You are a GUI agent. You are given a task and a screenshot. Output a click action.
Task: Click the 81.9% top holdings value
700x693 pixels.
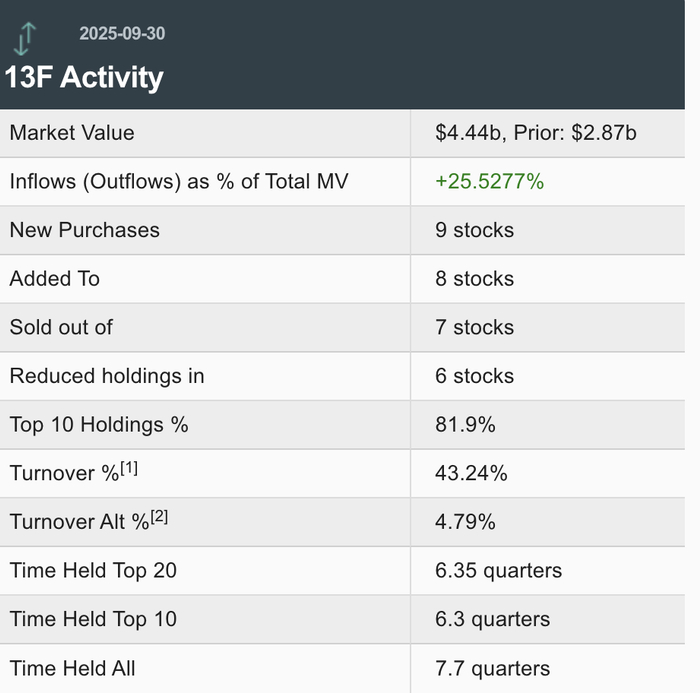[x=465, y=425]
